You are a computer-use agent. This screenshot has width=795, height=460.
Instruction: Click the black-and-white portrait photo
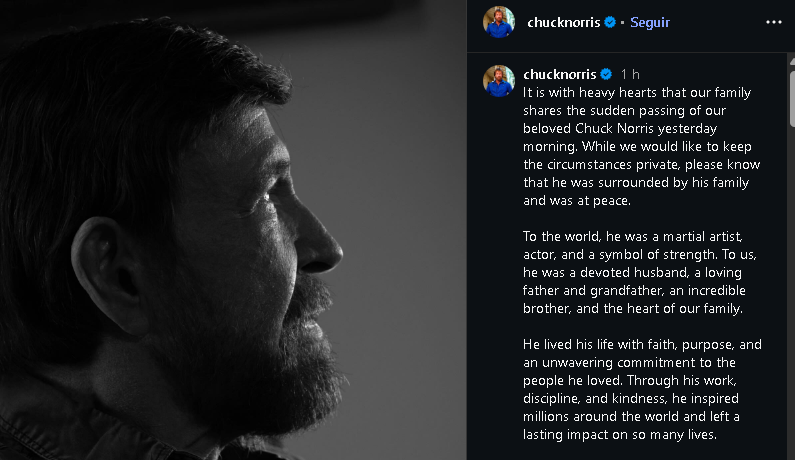point(233,230)
